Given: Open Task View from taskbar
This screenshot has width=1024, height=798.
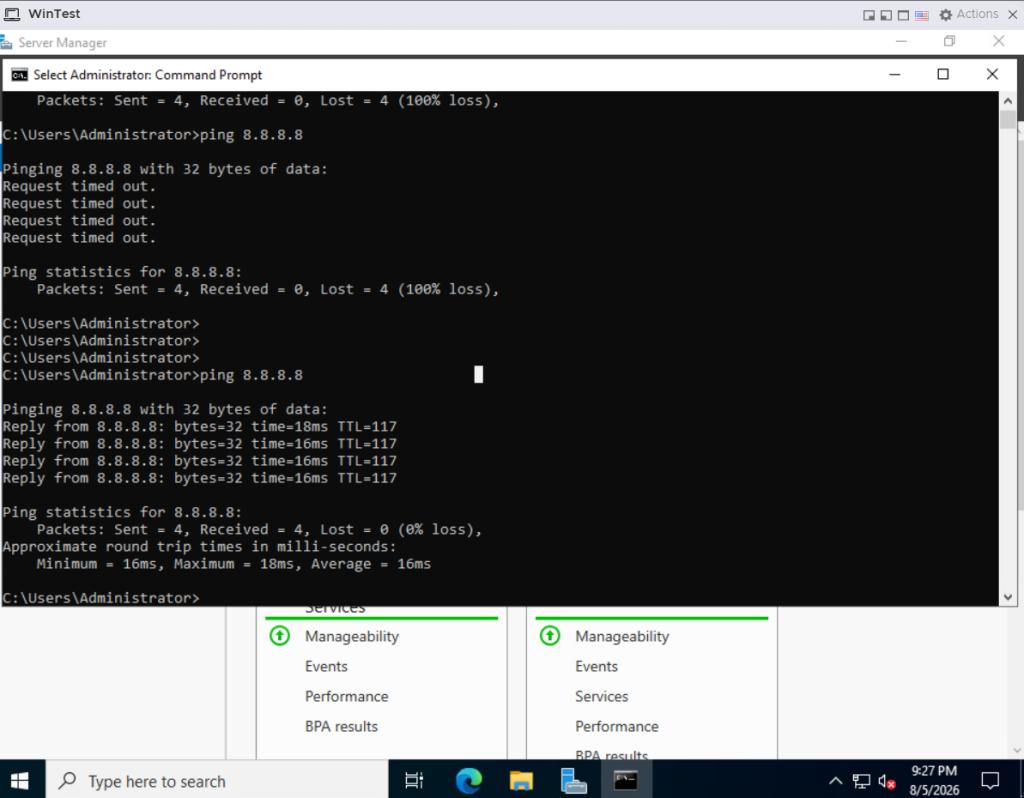Looking at the screenshot, I should [414, 780].
